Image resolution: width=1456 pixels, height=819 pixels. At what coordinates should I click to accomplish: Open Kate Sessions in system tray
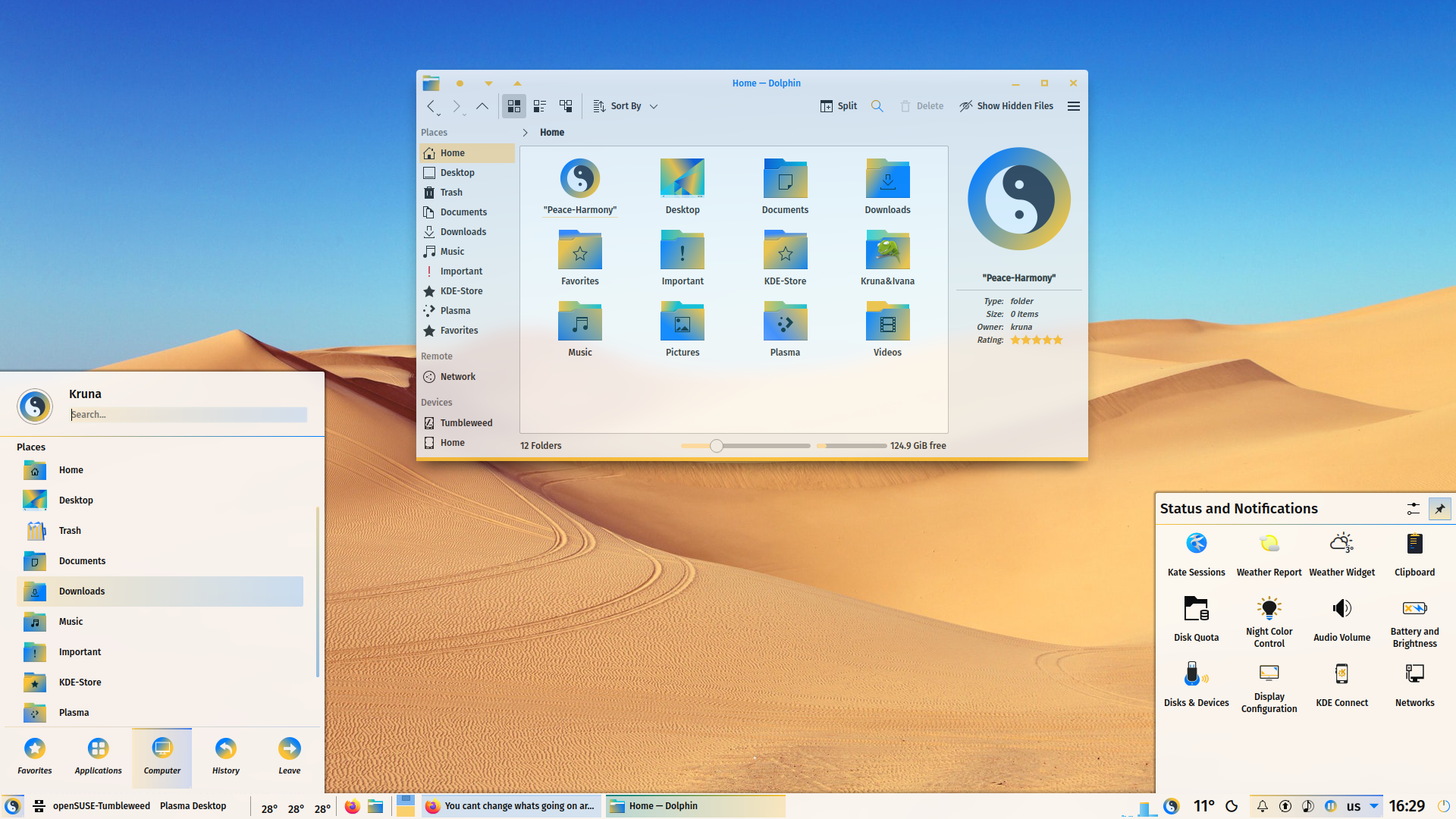[x=1197, y=554]
